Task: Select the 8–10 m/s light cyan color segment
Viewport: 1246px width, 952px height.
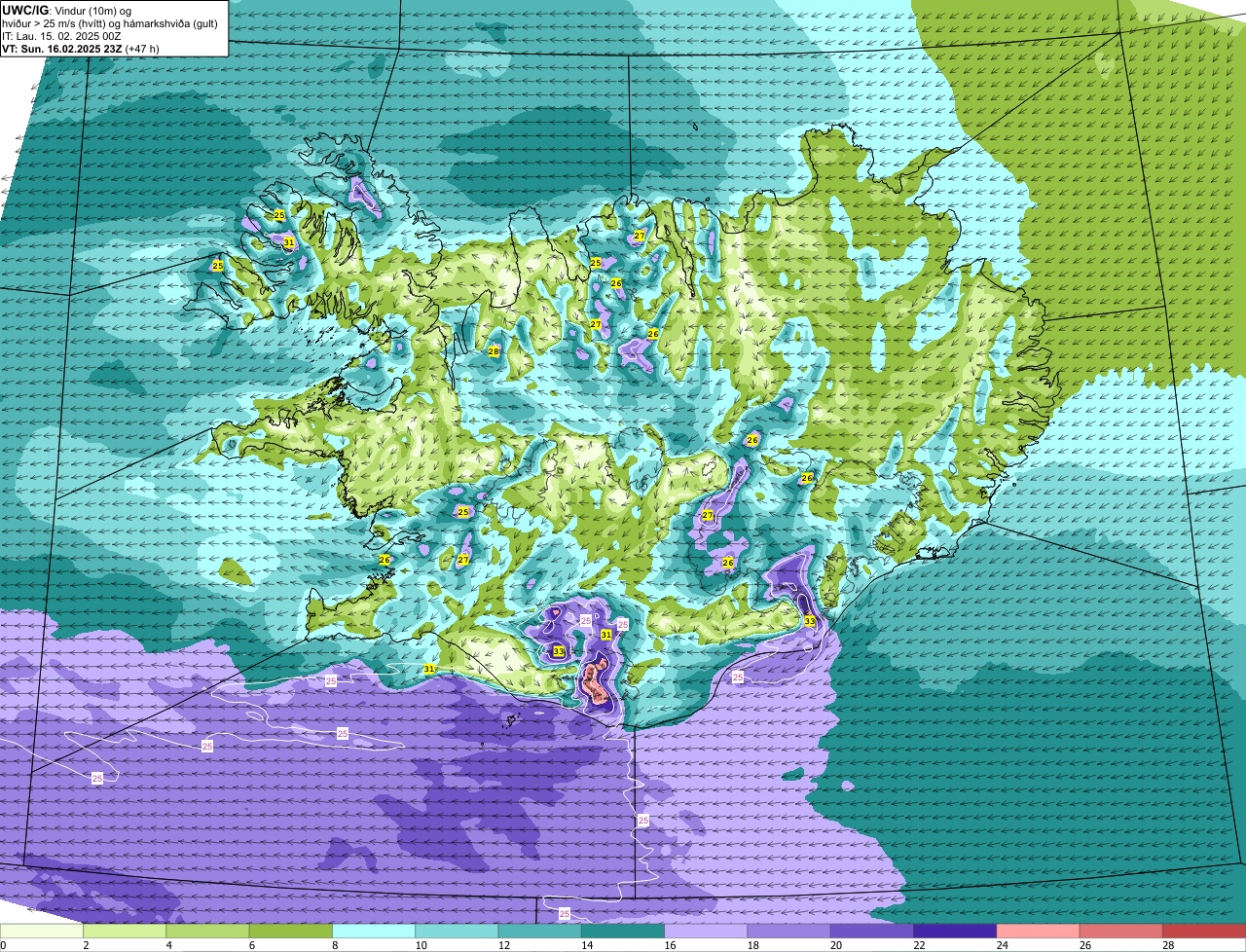Action: point(374,932)
